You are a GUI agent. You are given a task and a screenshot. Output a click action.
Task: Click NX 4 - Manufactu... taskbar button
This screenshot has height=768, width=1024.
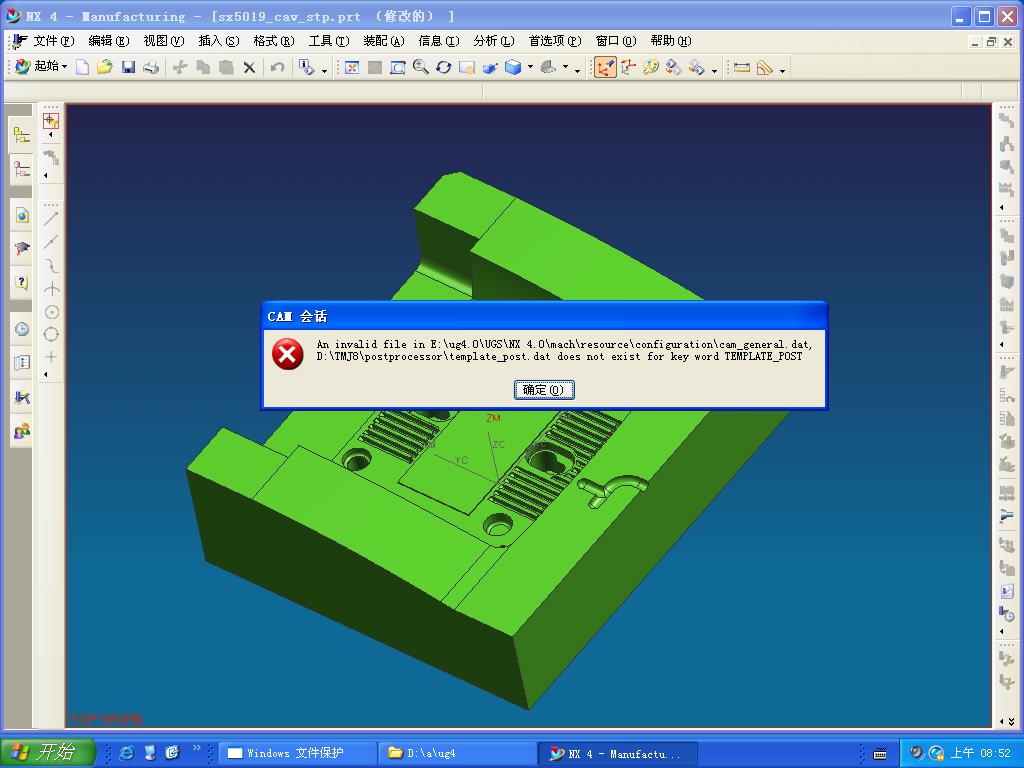[617, 753]
